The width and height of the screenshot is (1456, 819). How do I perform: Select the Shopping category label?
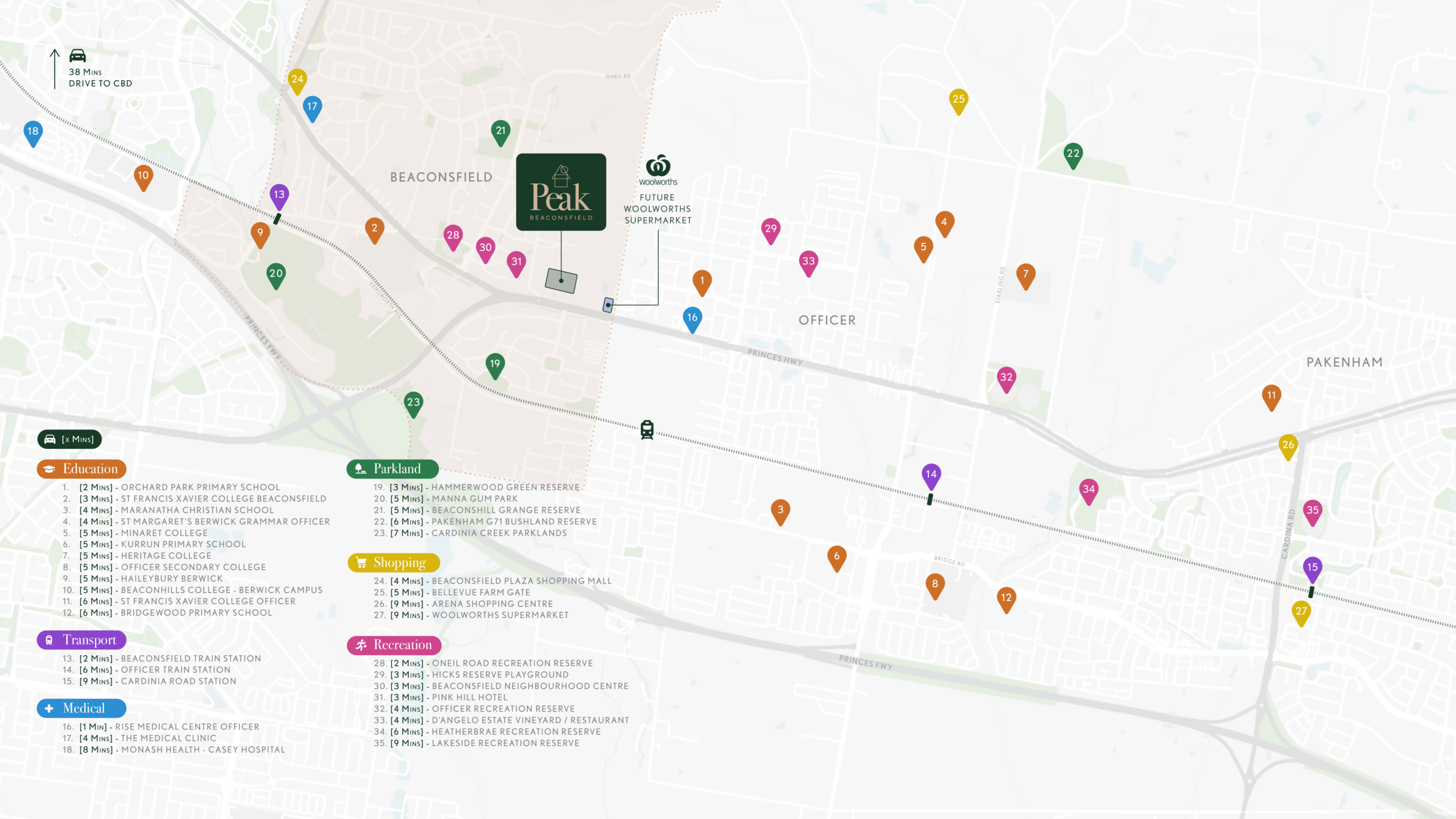click(x=394, y=562)
